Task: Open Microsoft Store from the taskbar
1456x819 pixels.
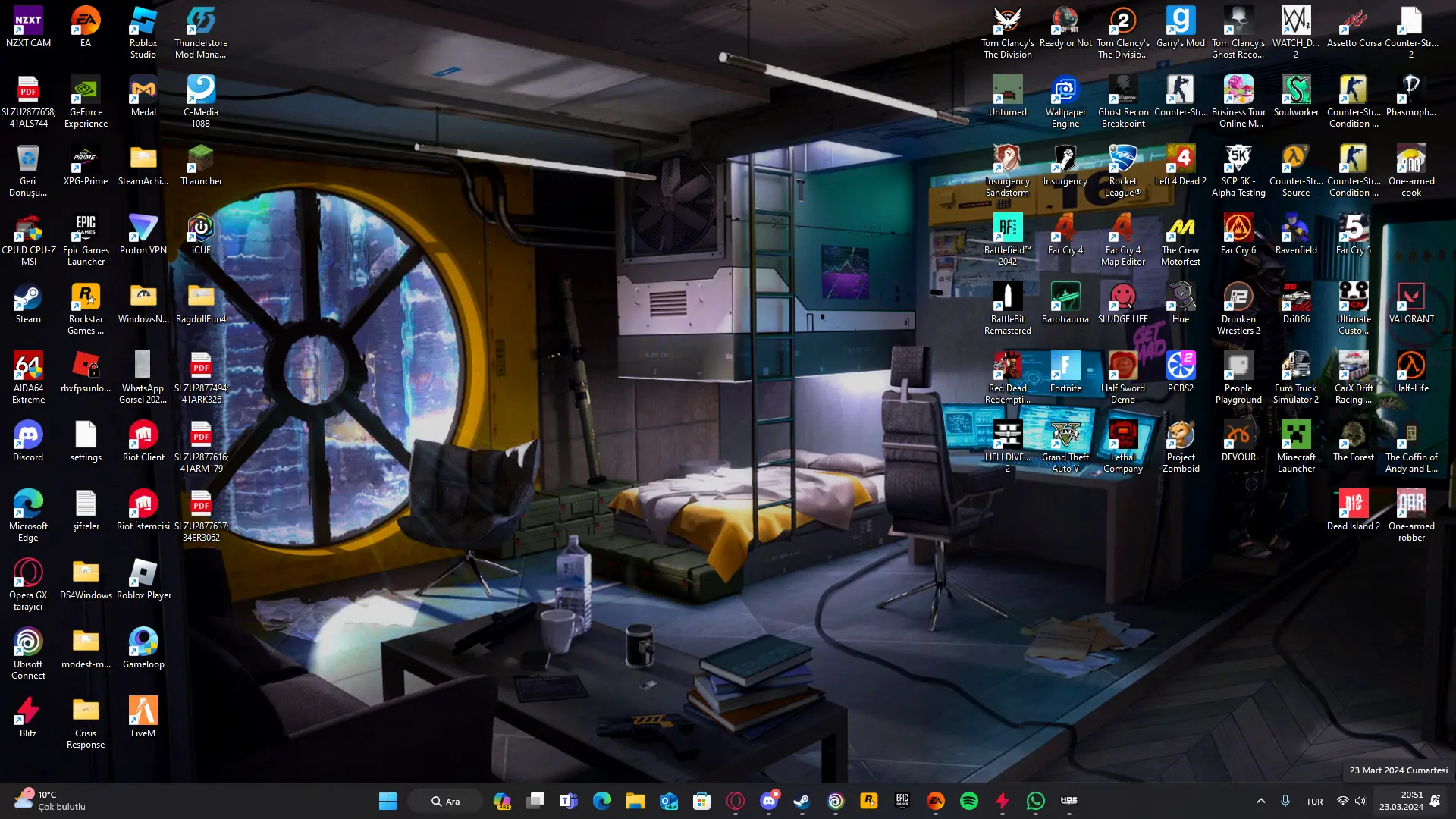Action: pos(702,801)
